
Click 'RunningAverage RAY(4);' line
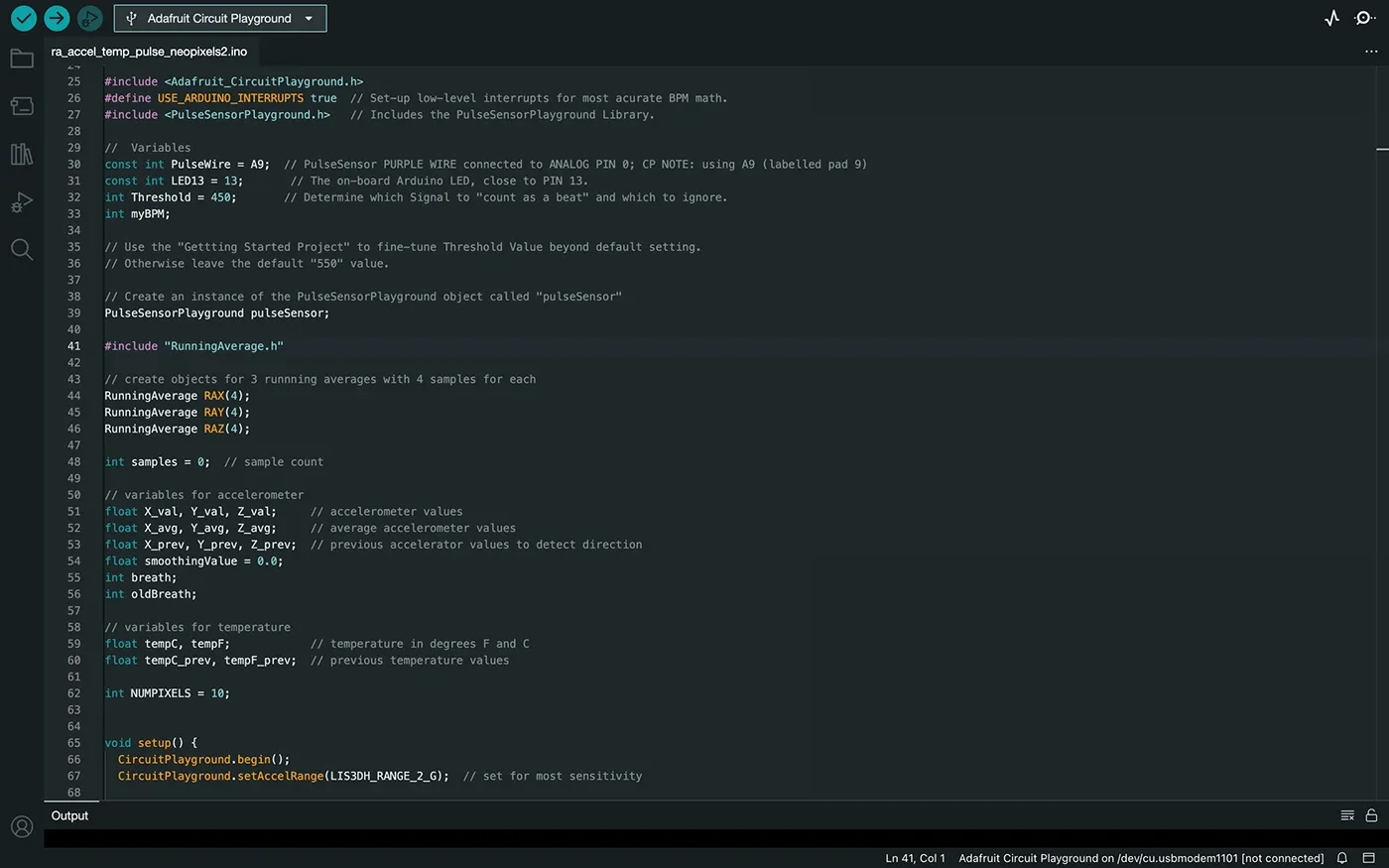(x=178, y=413)
